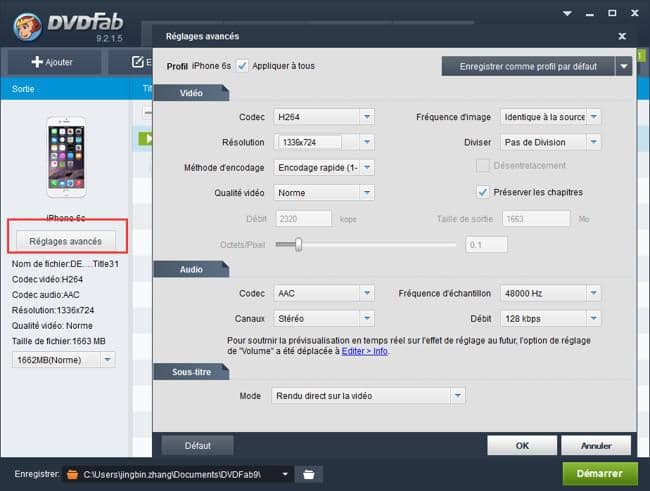Click the edit pencil icon in toolbar
Viewport: 650px width, 491px height.
pos(137,62)
